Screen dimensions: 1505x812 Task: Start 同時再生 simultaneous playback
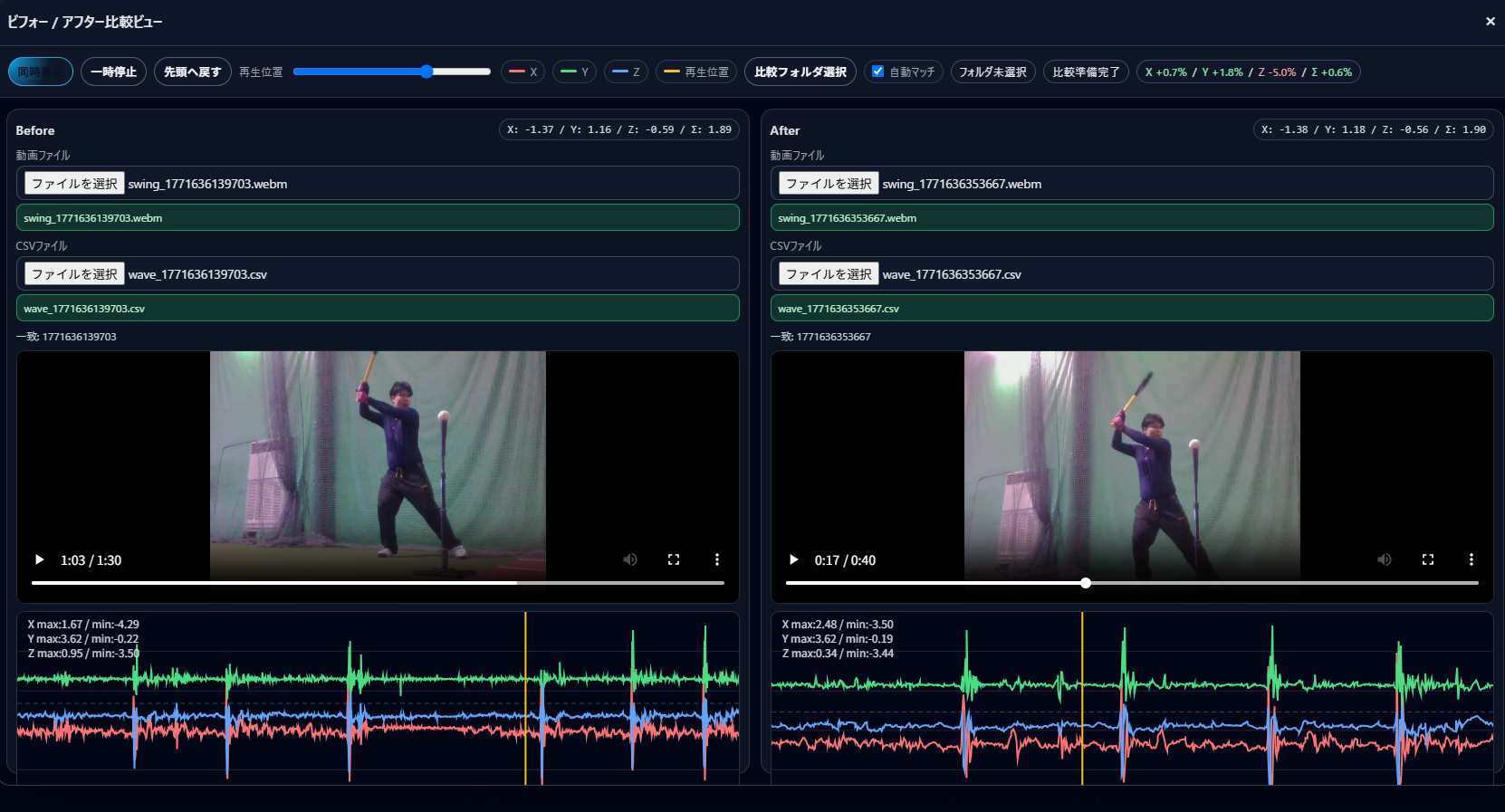click(41, 72)
